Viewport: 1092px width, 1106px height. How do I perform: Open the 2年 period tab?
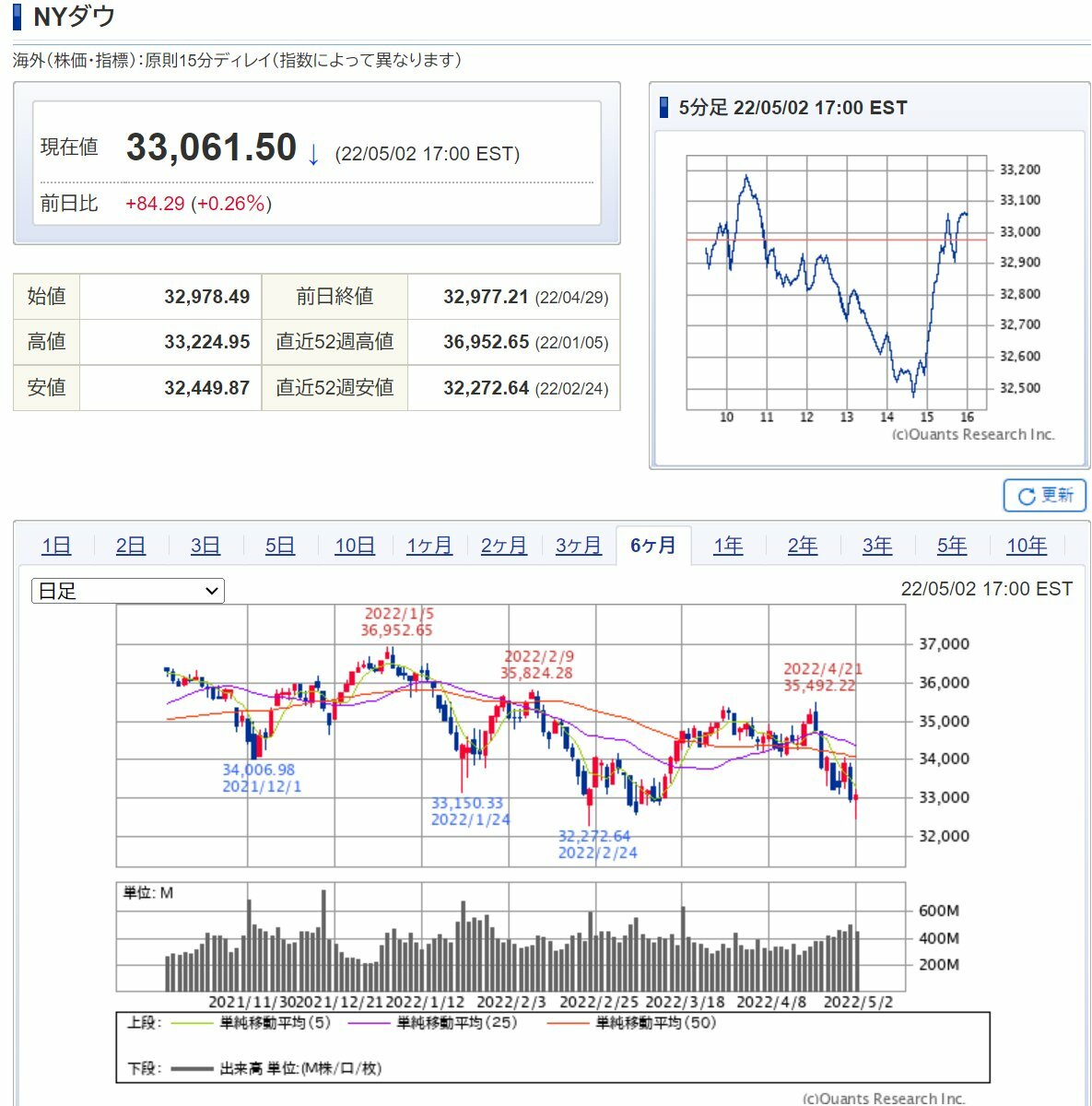[x=803, y=546]
